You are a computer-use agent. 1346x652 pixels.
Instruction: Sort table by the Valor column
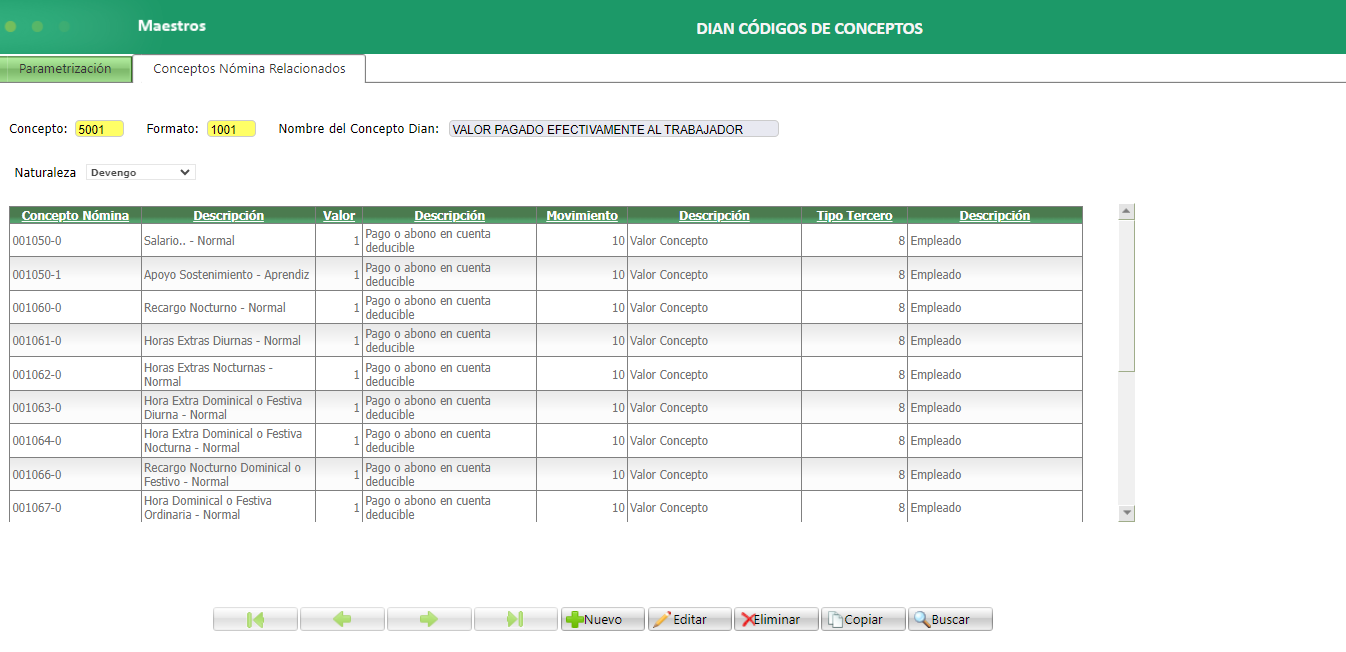[338, 215]
